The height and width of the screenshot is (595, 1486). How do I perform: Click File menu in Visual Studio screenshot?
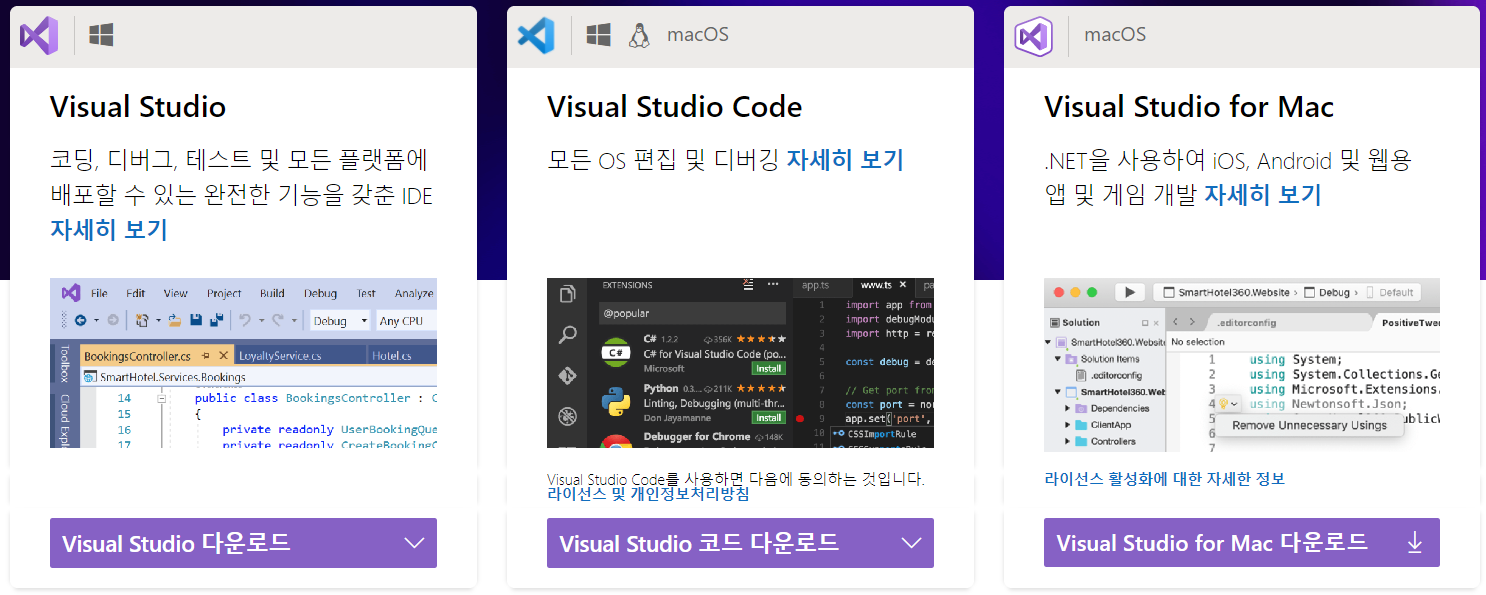pos(99,293)
